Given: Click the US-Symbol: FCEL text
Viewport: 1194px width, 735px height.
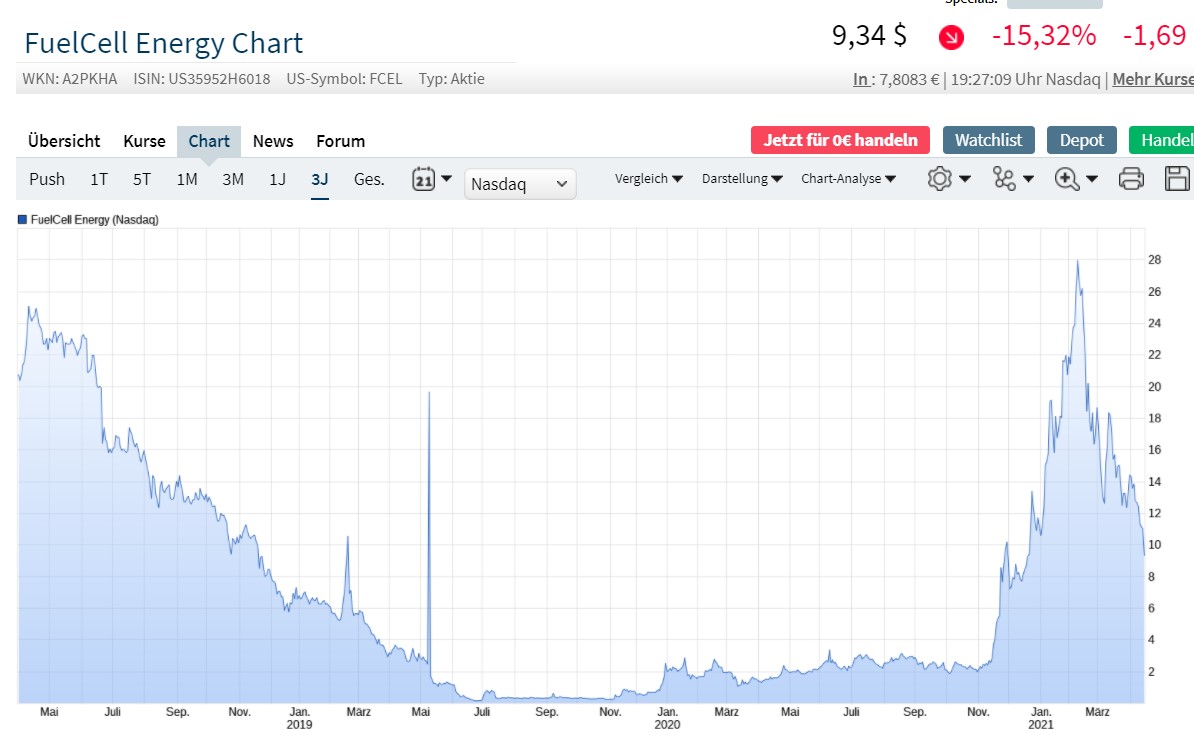Looking at the screenshot, I should [344, 78].
